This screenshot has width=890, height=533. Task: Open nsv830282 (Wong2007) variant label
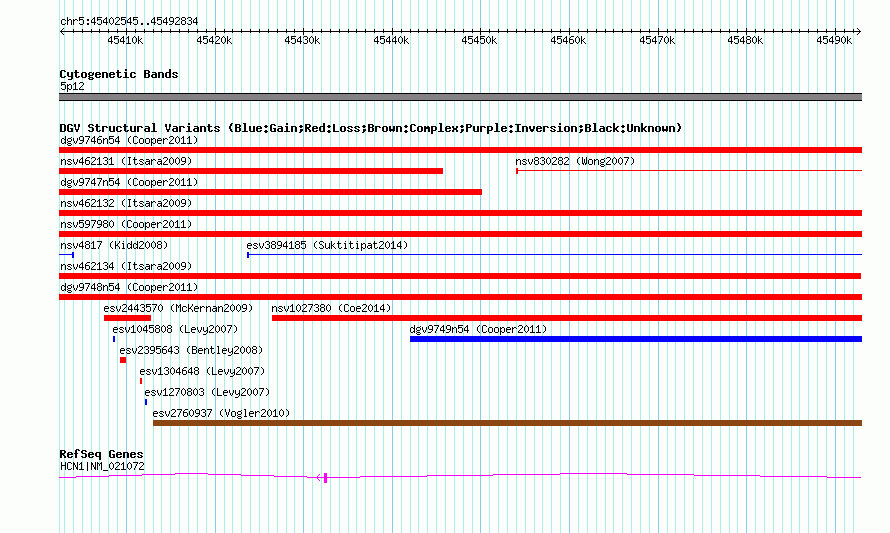coord(575,161)
